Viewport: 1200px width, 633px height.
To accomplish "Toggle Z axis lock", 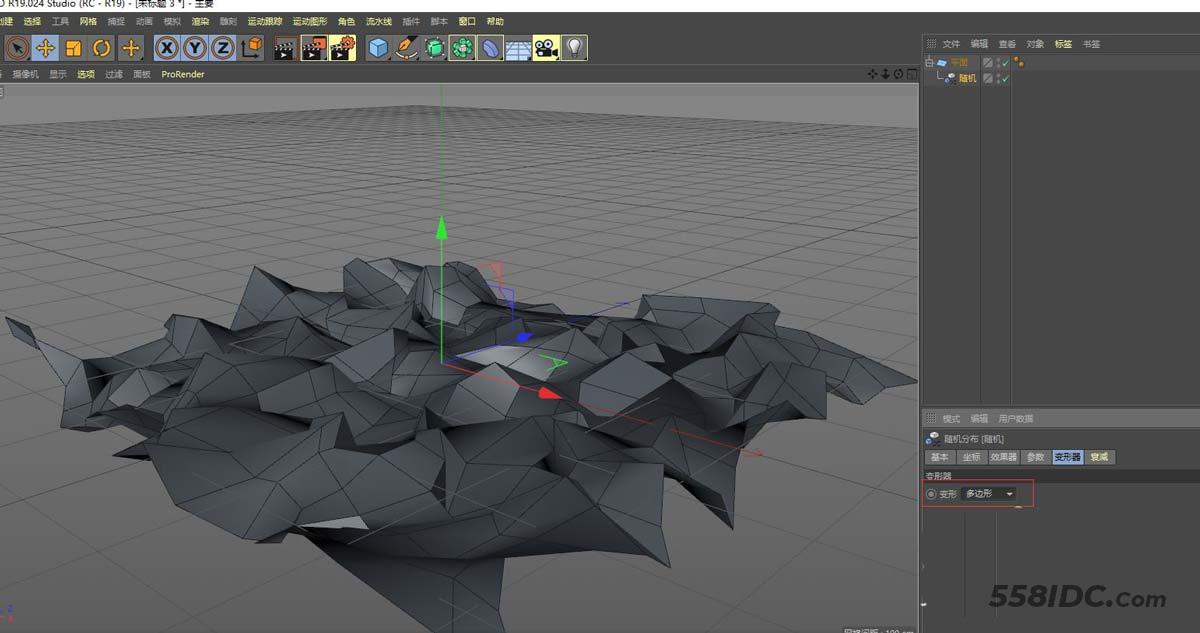I will tap(223, 47).
